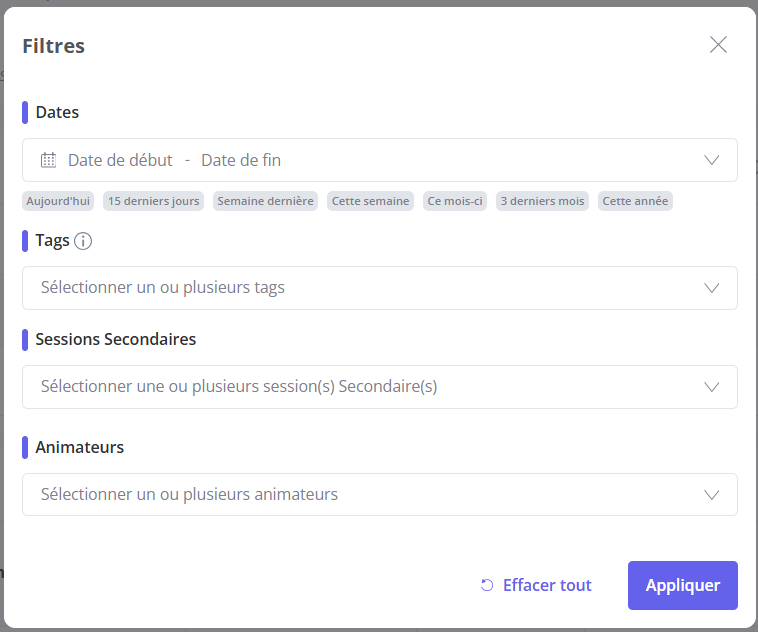Click the Sélectionner un ou plusieurs animateurs field

click(379, 494)
